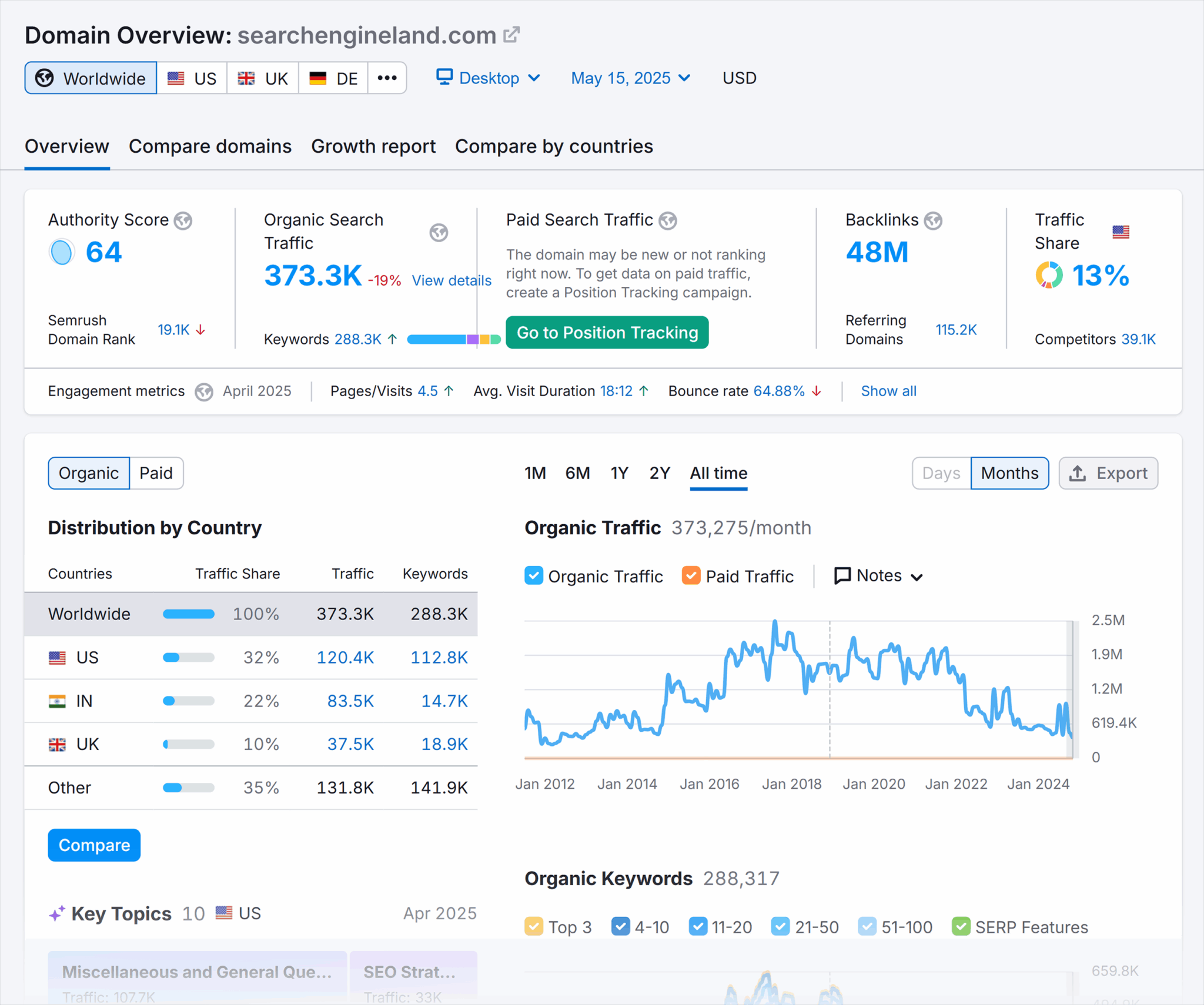Screen dimensions: 1204x1005
Task: Switch to Compare domains tab
Action: 210,146
